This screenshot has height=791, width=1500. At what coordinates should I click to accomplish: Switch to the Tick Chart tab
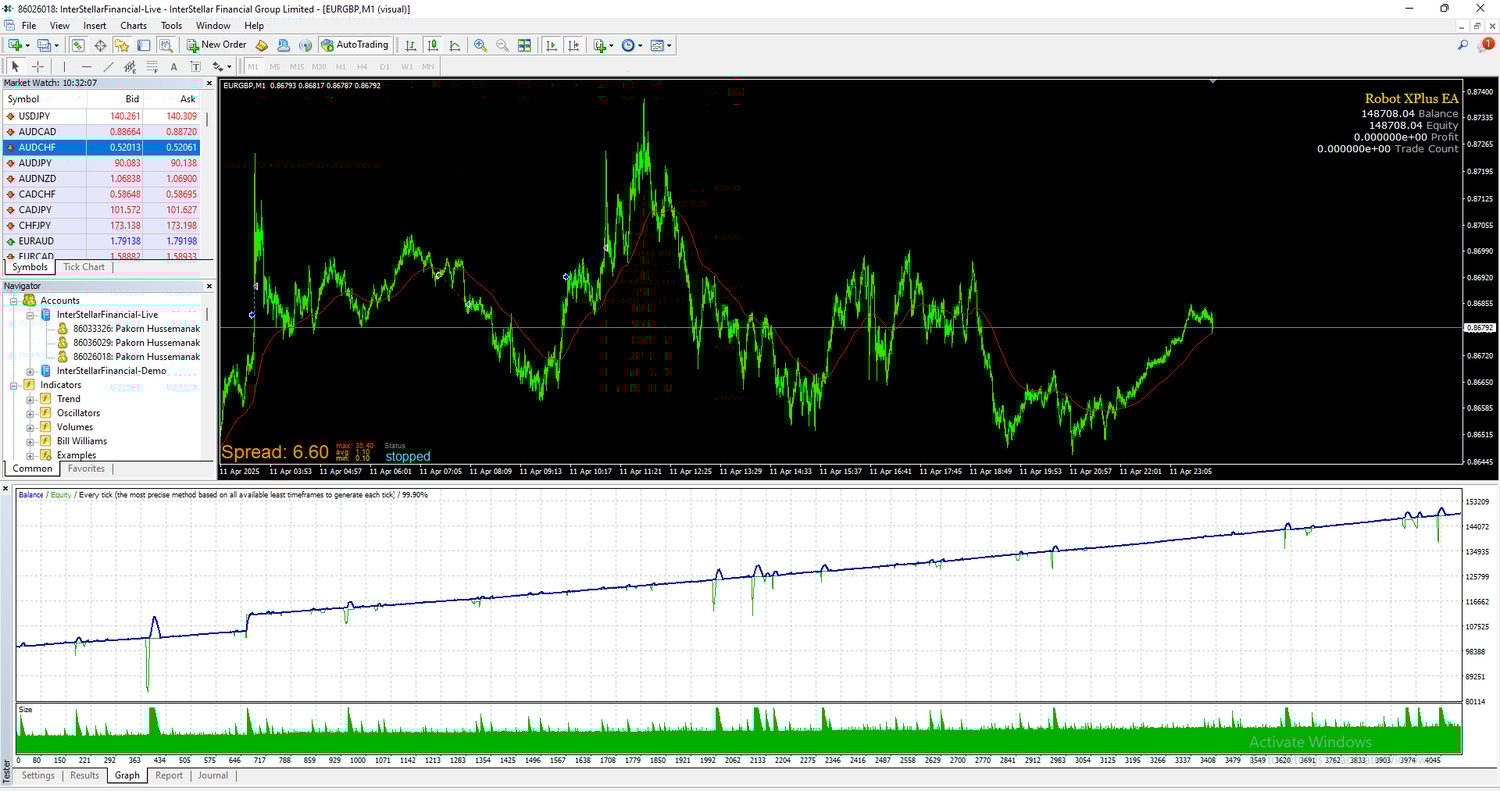tap(84, 267)
